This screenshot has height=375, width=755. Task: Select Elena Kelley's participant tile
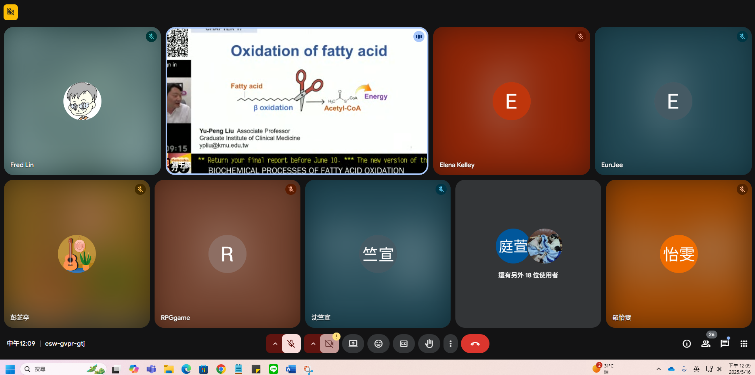[x=511, y=101]
